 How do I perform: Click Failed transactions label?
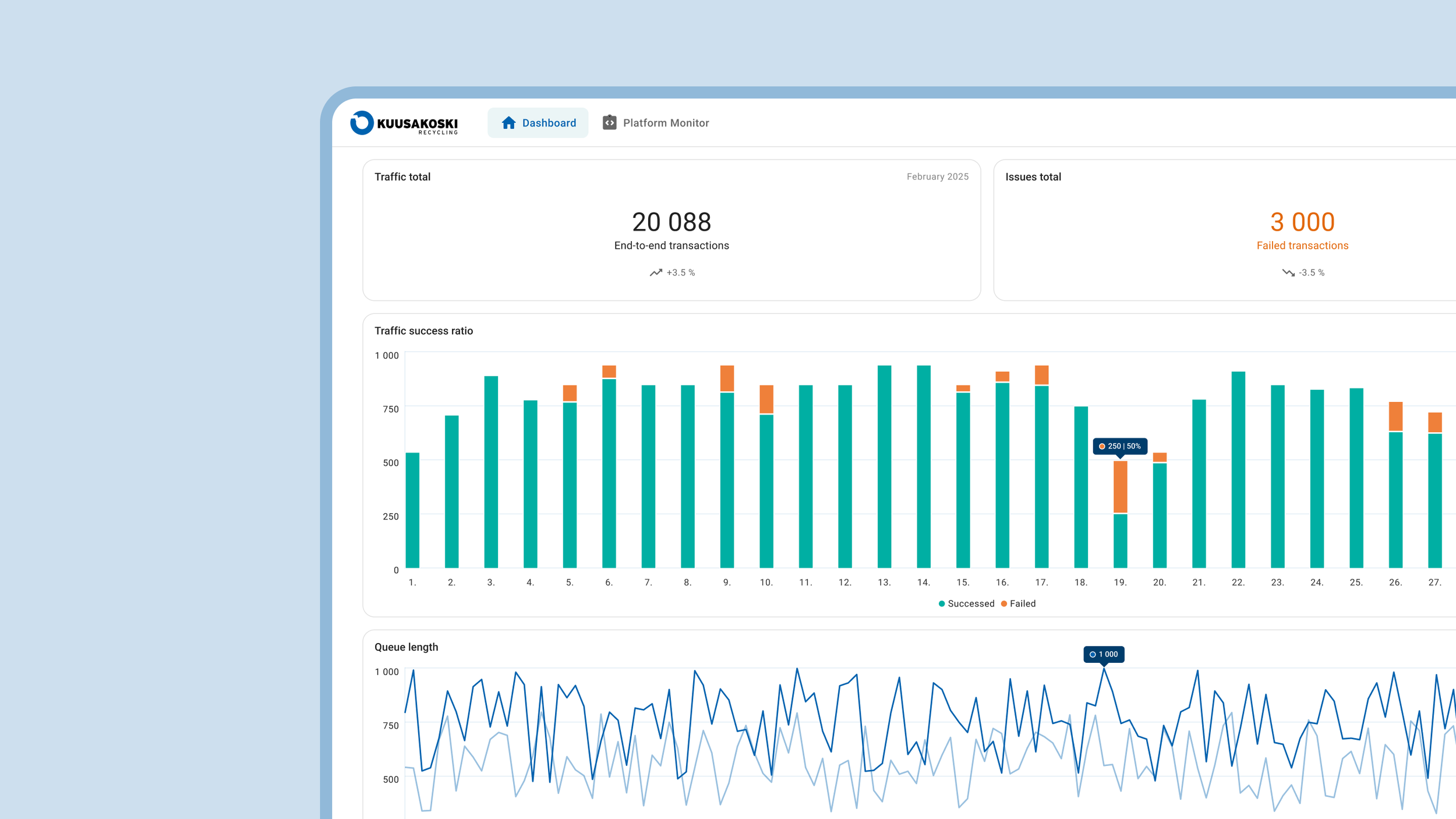1302,246
